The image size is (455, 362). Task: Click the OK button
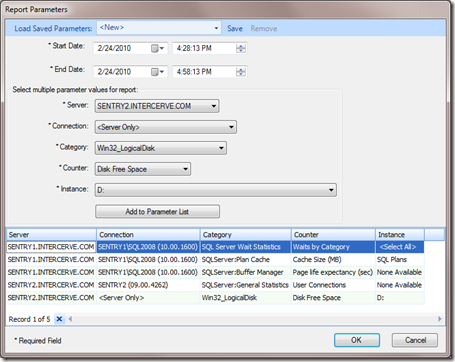tap(357, 340)
